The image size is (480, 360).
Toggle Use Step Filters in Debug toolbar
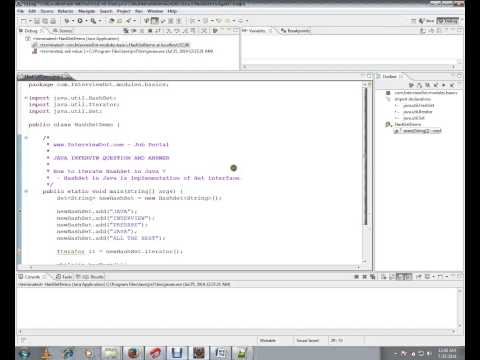[x=204, y=31]
